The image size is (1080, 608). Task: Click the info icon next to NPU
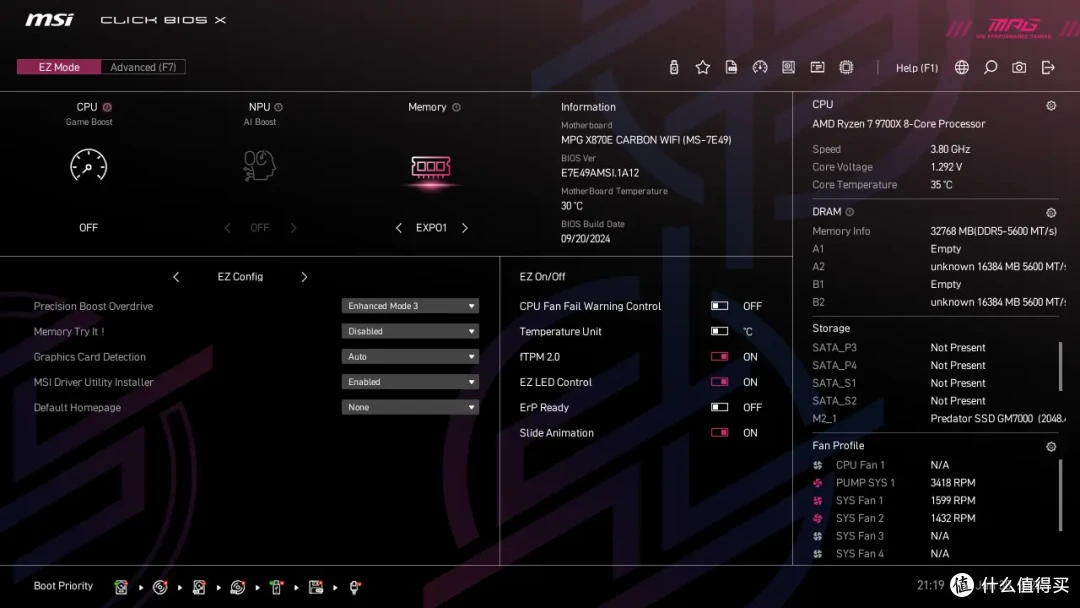pos(278,107)
